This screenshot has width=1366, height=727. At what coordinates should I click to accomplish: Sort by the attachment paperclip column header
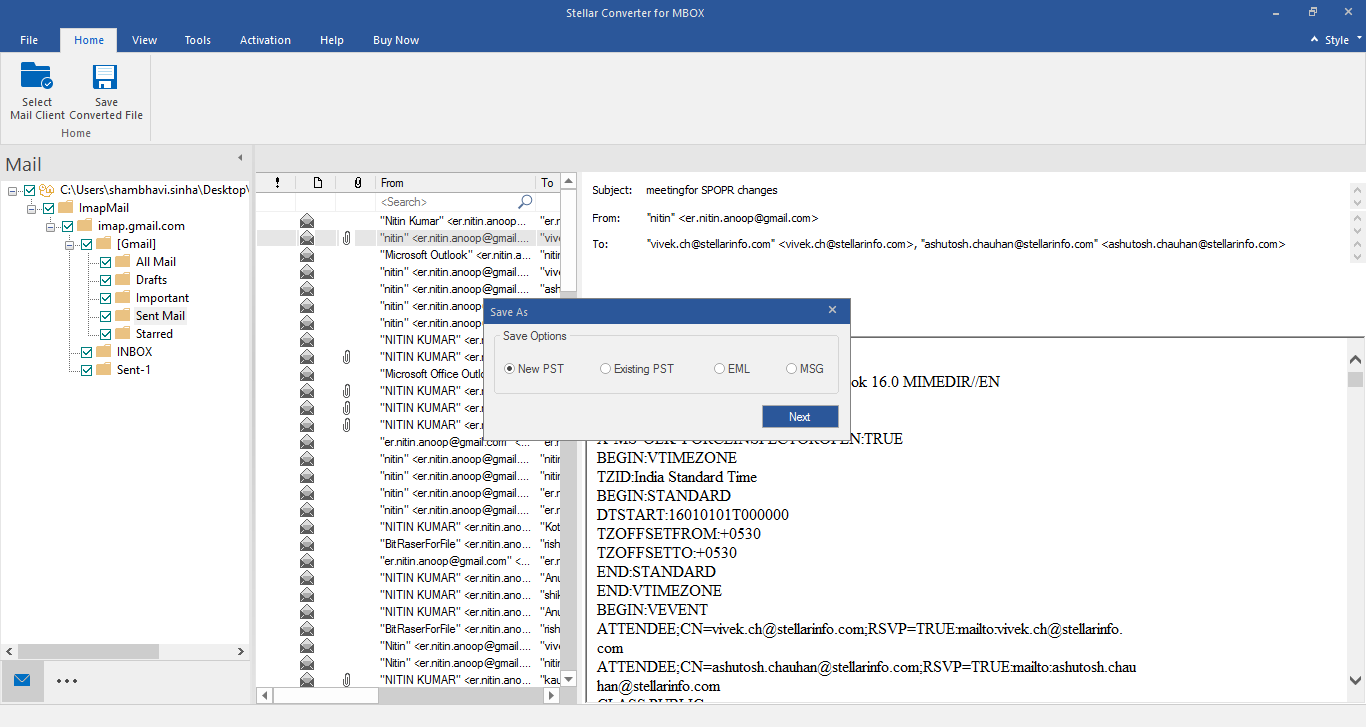coord(357,182)
